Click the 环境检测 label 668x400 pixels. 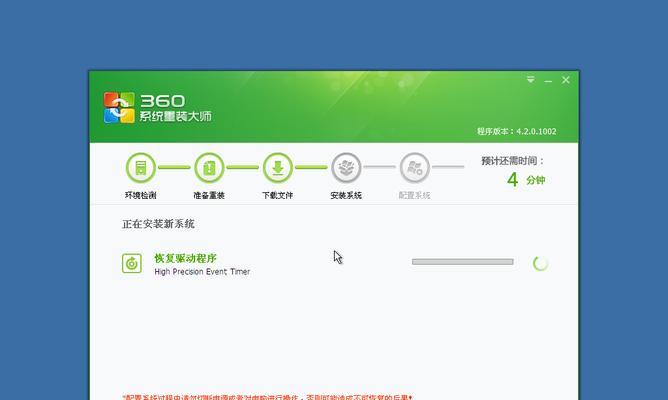141,195
